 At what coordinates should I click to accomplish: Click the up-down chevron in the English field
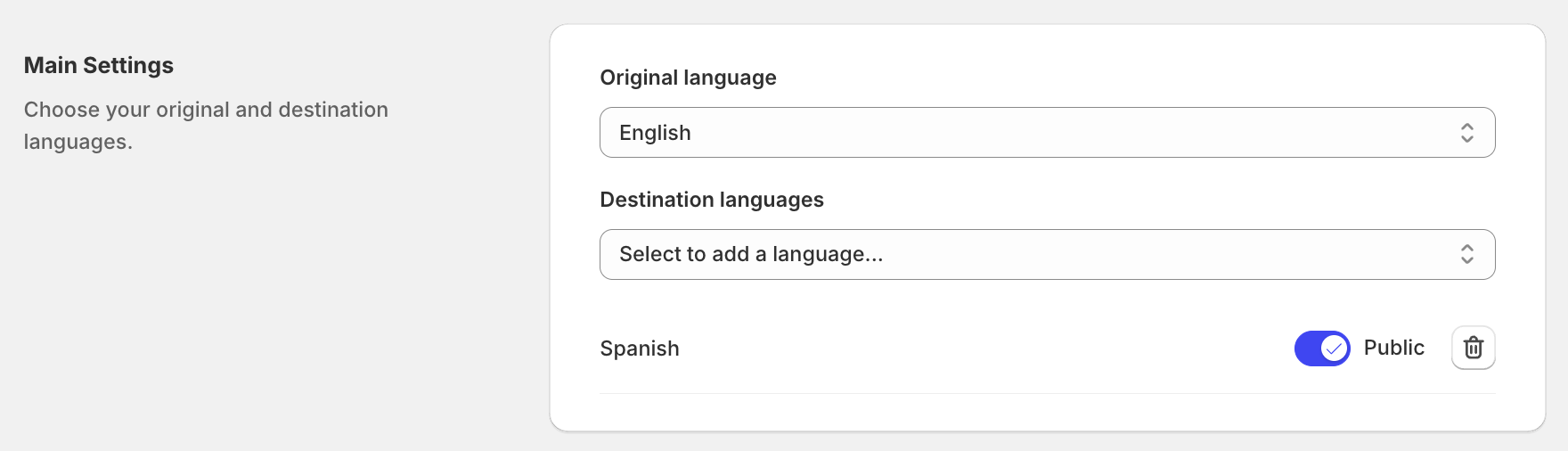tap(1466, 133)
